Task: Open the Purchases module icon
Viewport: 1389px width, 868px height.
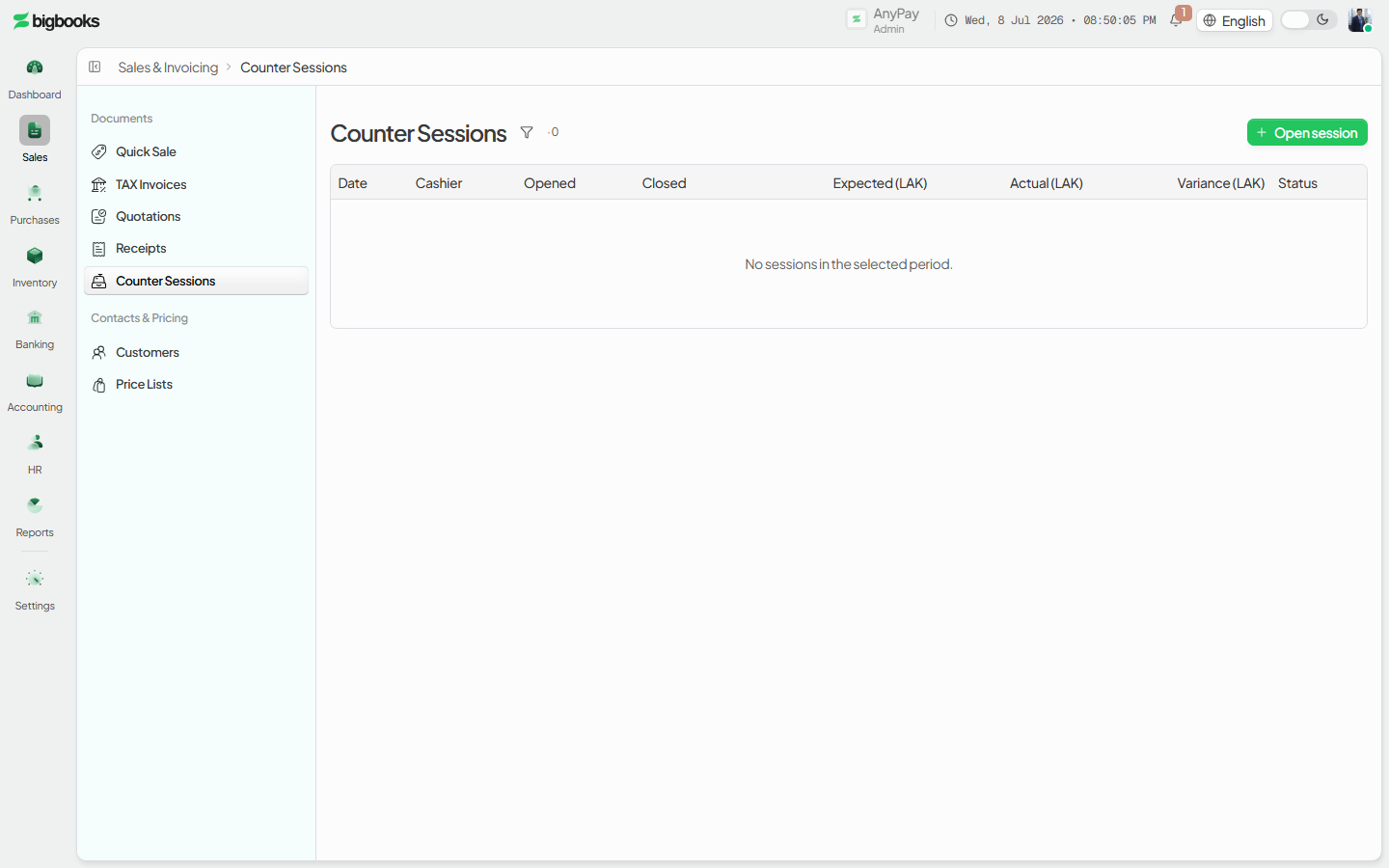Action: (x=35, y=193)
